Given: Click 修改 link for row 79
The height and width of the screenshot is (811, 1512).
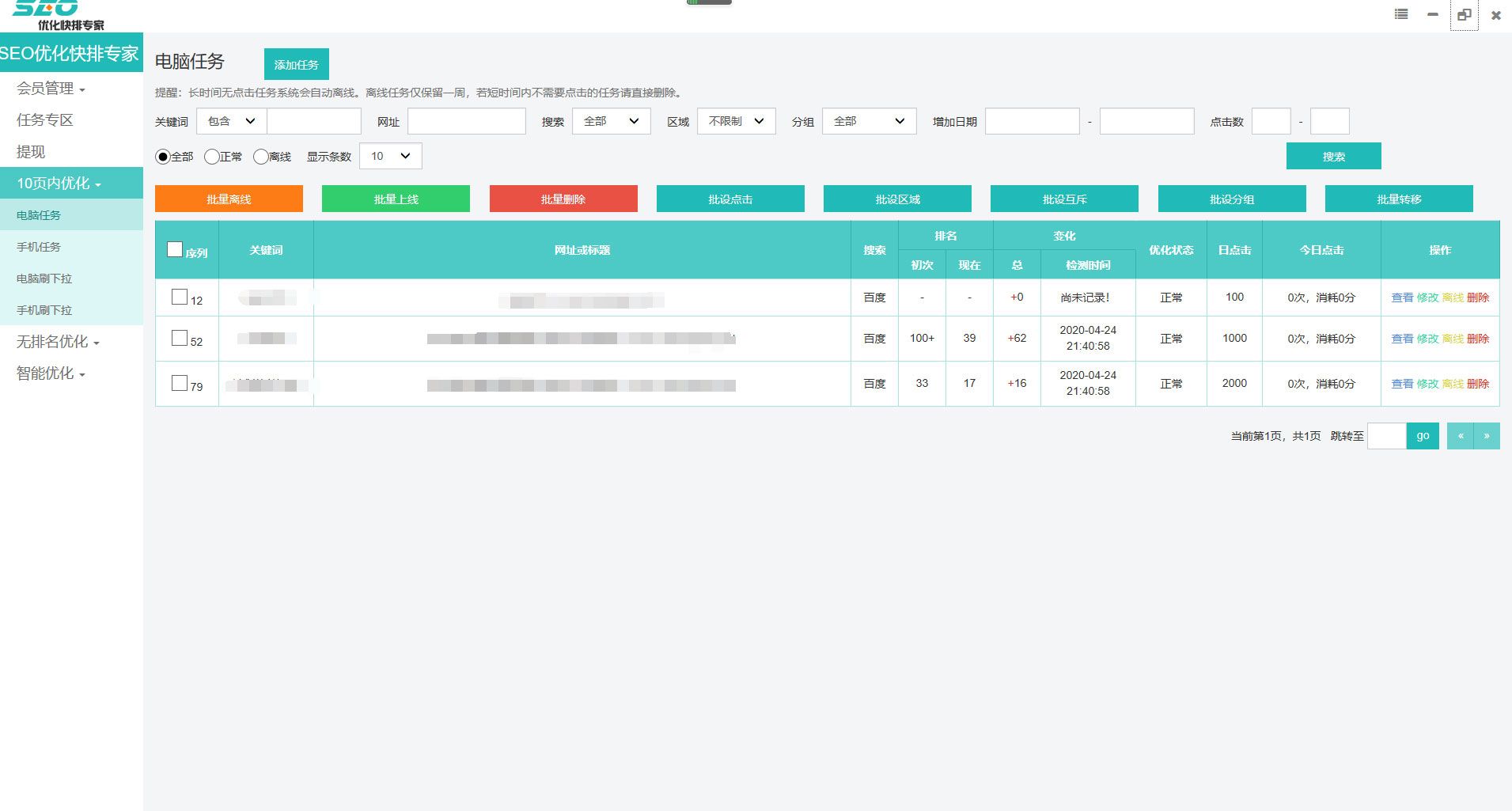Looking at the screenshot, I should click(1427, 384).
